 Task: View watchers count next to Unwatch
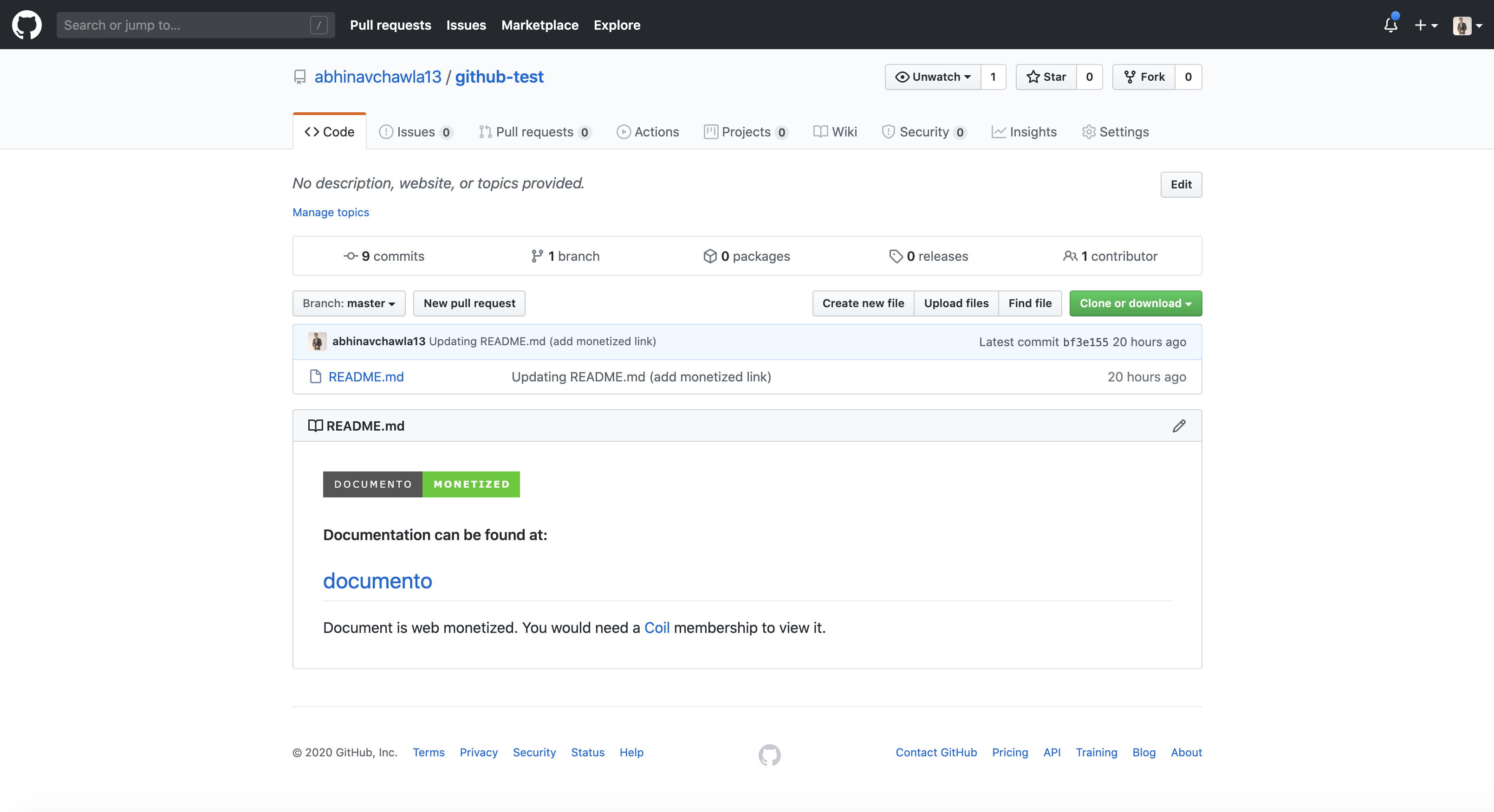[993, 77]
